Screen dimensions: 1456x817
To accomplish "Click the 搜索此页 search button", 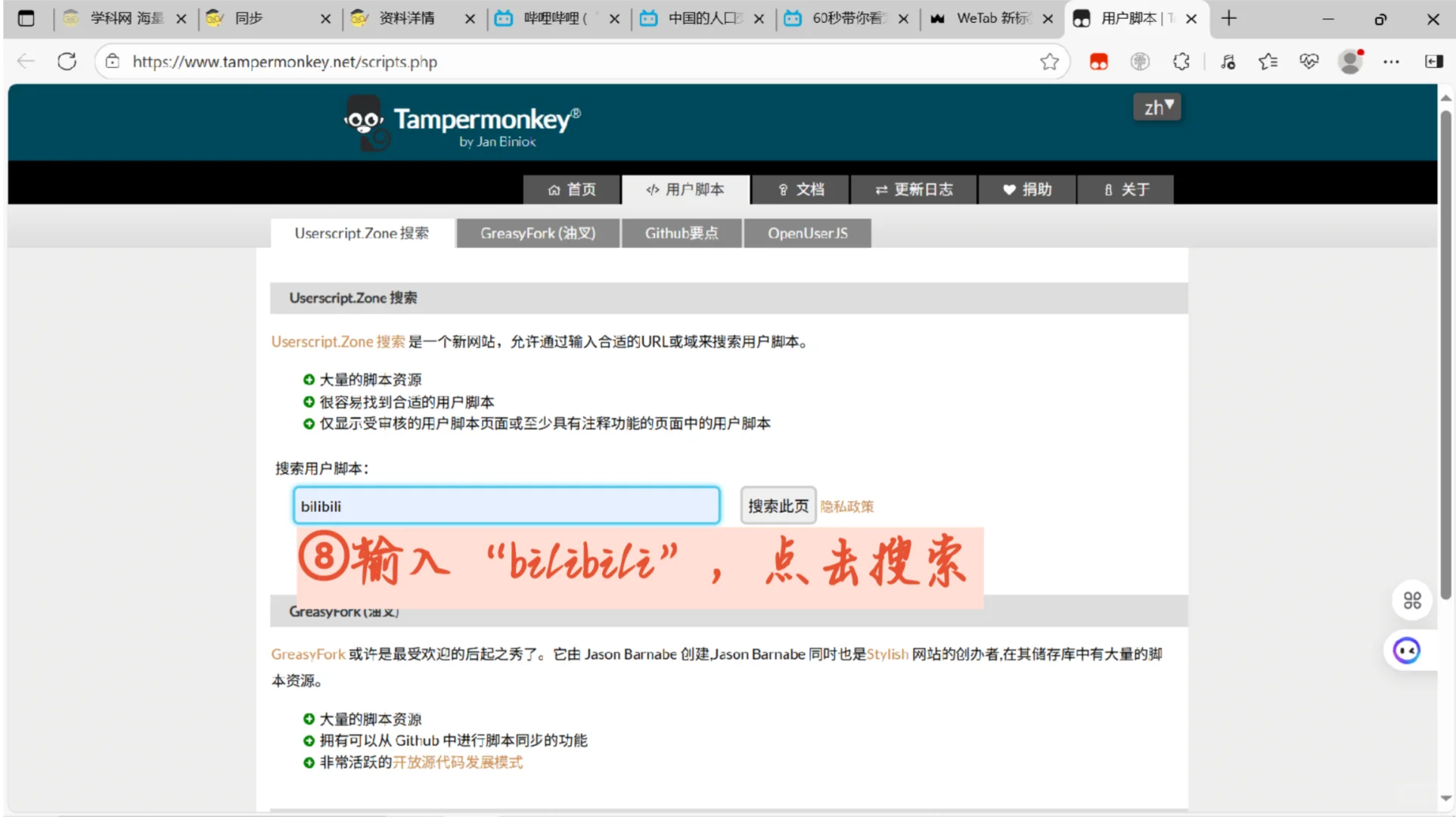I will (x=778, y=505).
